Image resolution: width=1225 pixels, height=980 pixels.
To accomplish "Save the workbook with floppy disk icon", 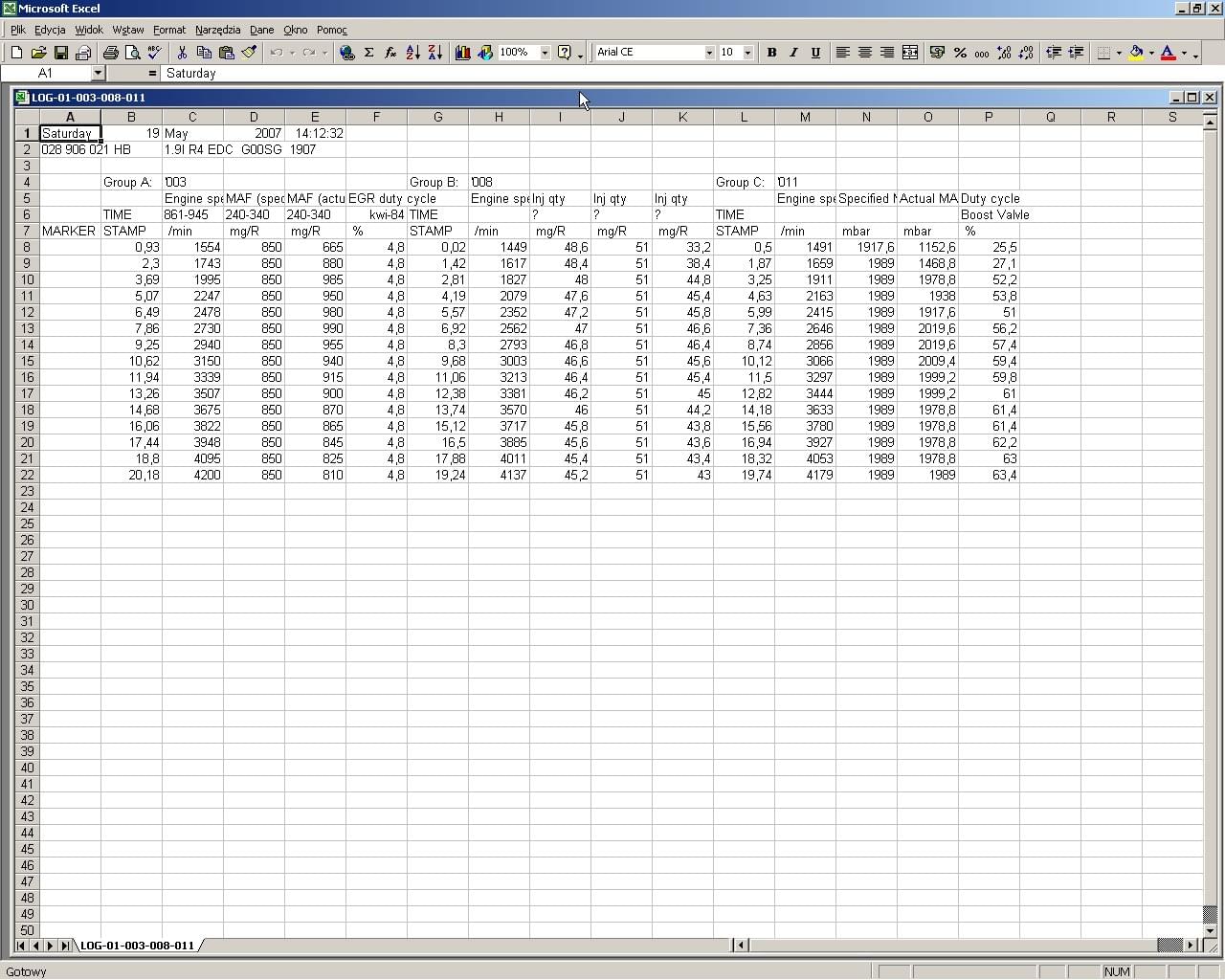I will pos(60,53).
